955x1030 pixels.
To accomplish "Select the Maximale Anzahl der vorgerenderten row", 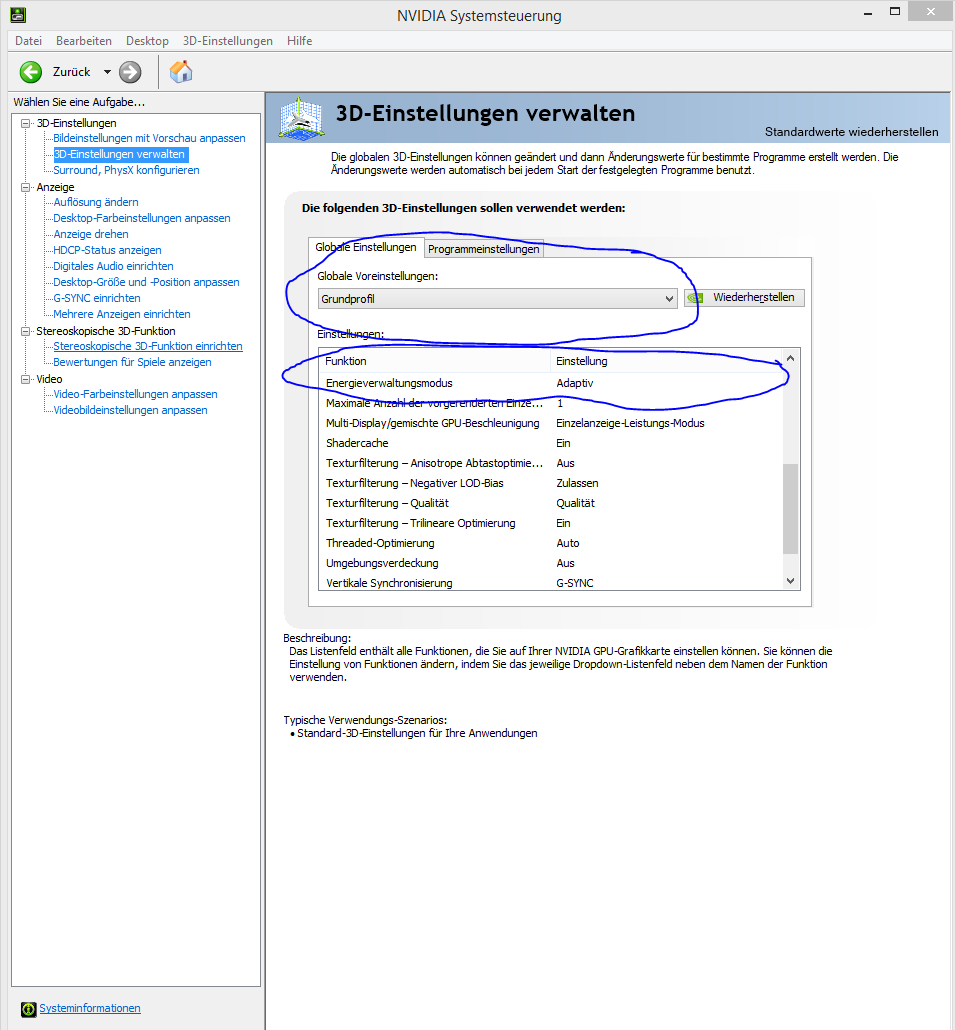I will [x=550, y=403].
